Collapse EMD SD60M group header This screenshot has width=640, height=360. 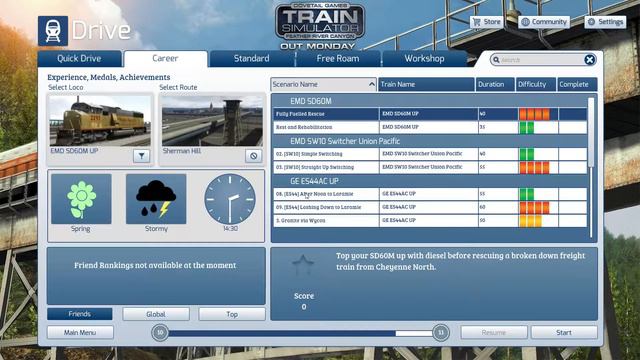pyautogui.click(x=430, y=101)
